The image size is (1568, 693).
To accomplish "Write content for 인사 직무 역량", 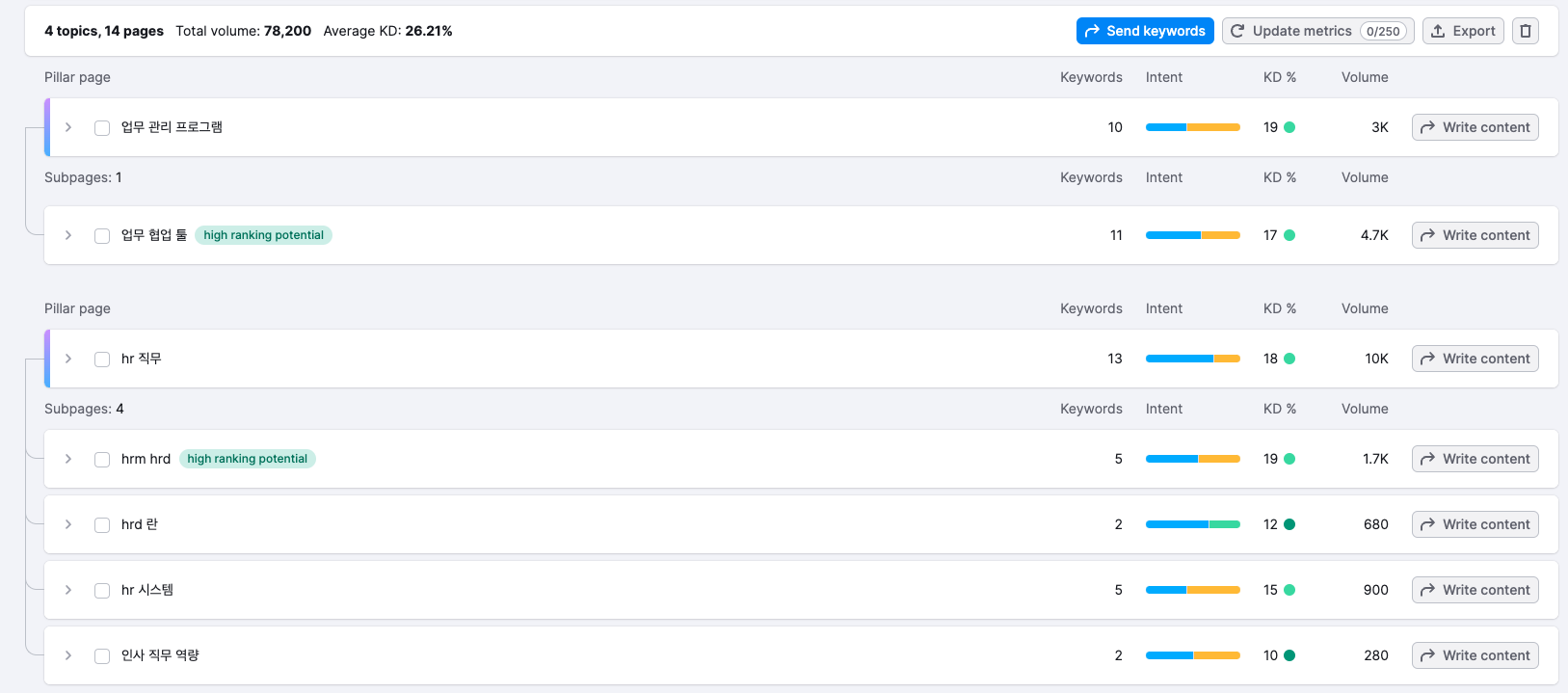I will [1475, 655].
